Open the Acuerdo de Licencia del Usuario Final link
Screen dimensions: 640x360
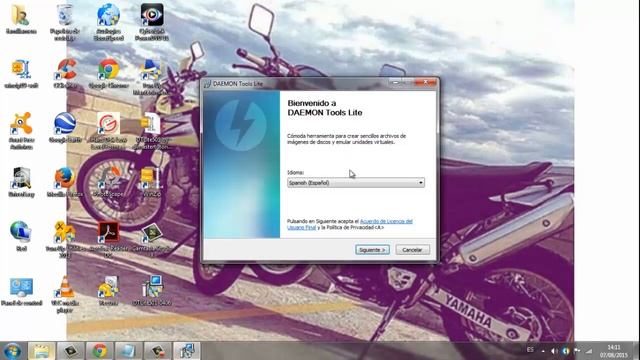pos(350,224)
